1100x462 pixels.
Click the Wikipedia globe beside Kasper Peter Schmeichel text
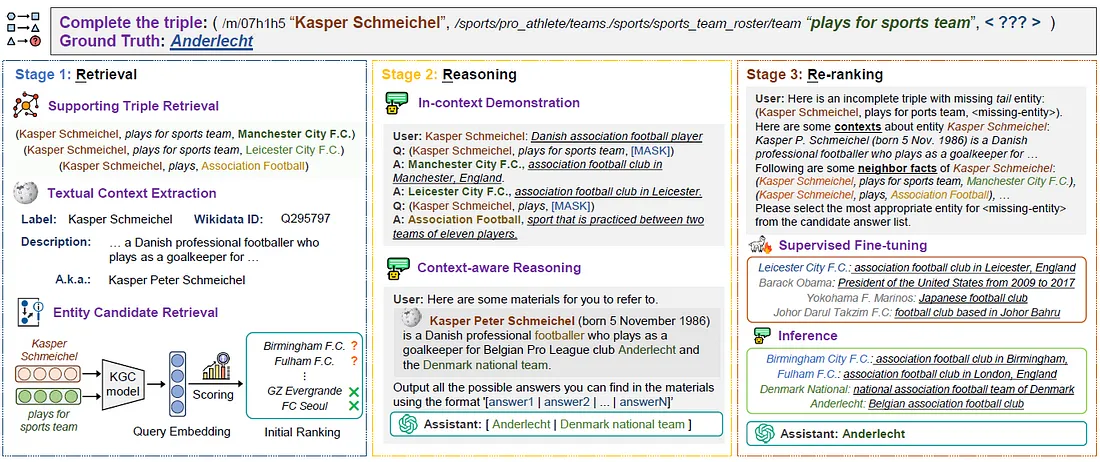coord(412,319)
